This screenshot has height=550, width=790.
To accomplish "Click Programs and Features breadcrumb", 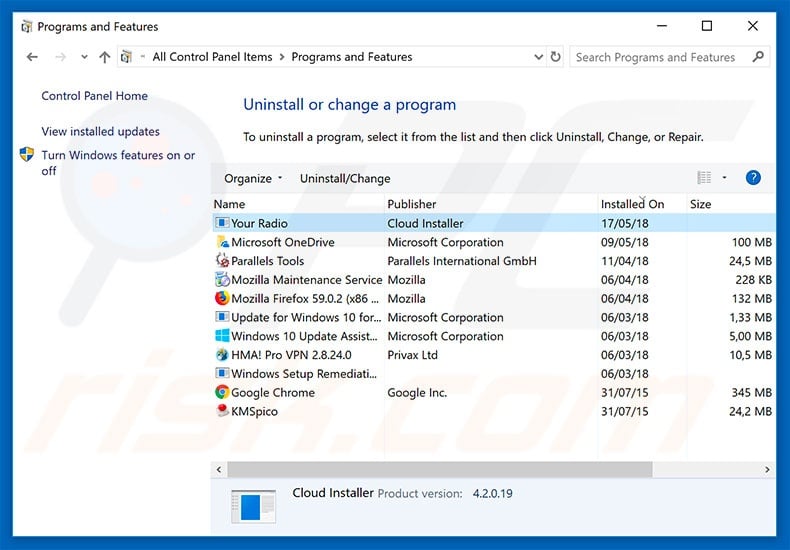I will 352,57.
